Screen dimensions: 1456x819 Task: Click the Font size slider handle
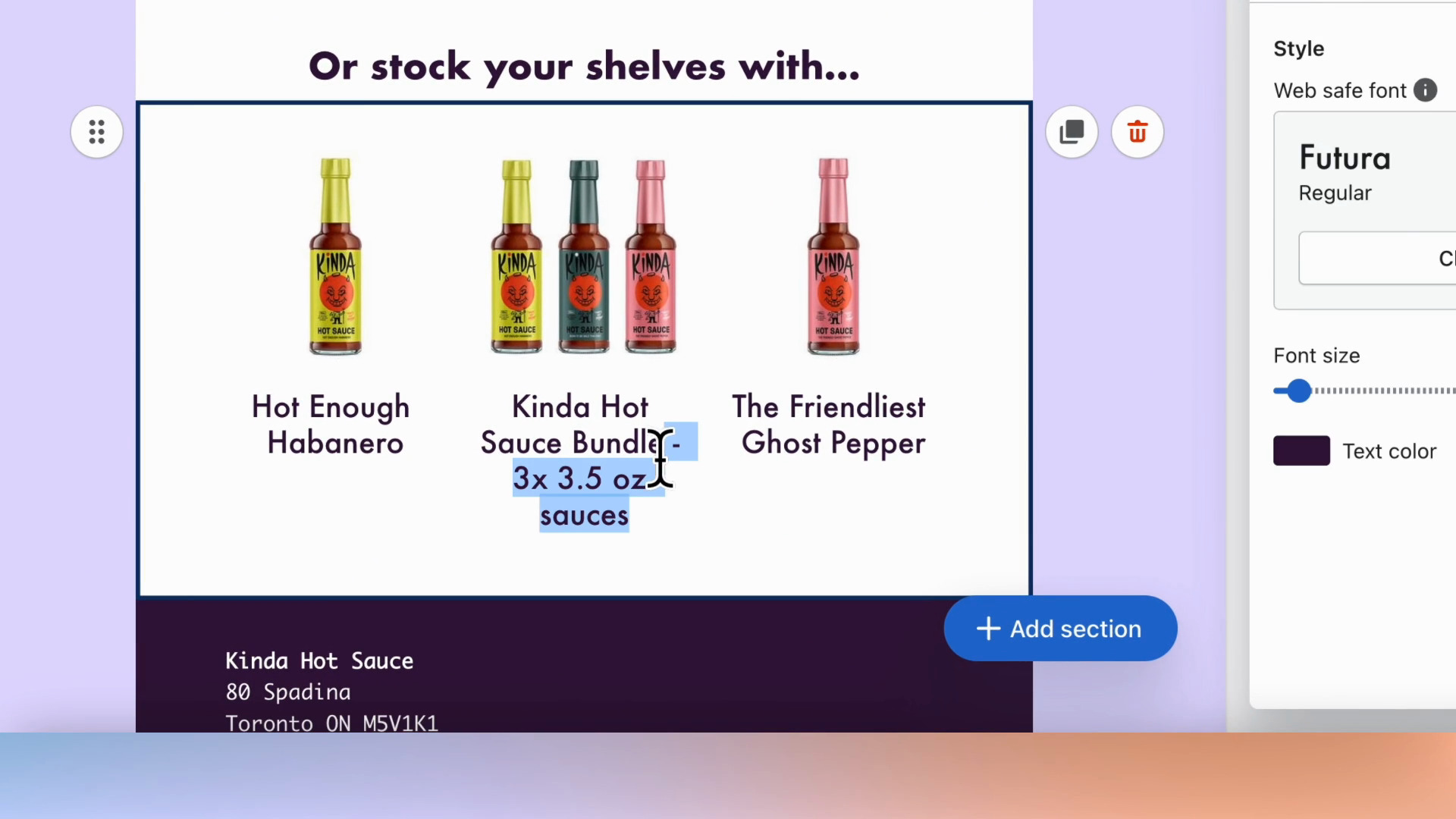[1299, 391]
